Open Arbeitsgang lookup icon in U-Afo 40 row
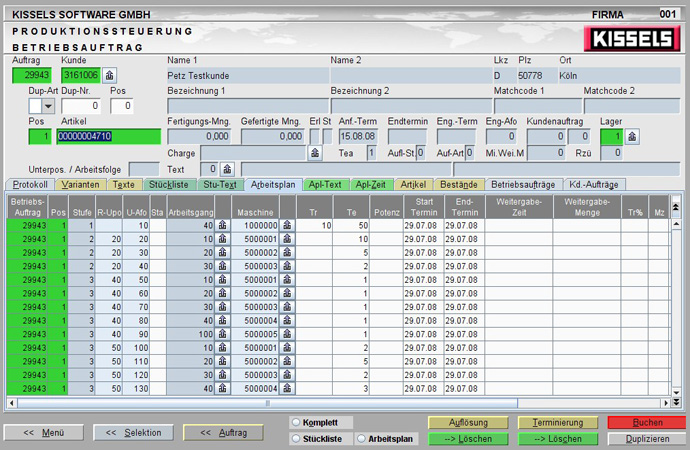This screenshot has width=690, height=450. pos(223,267)
